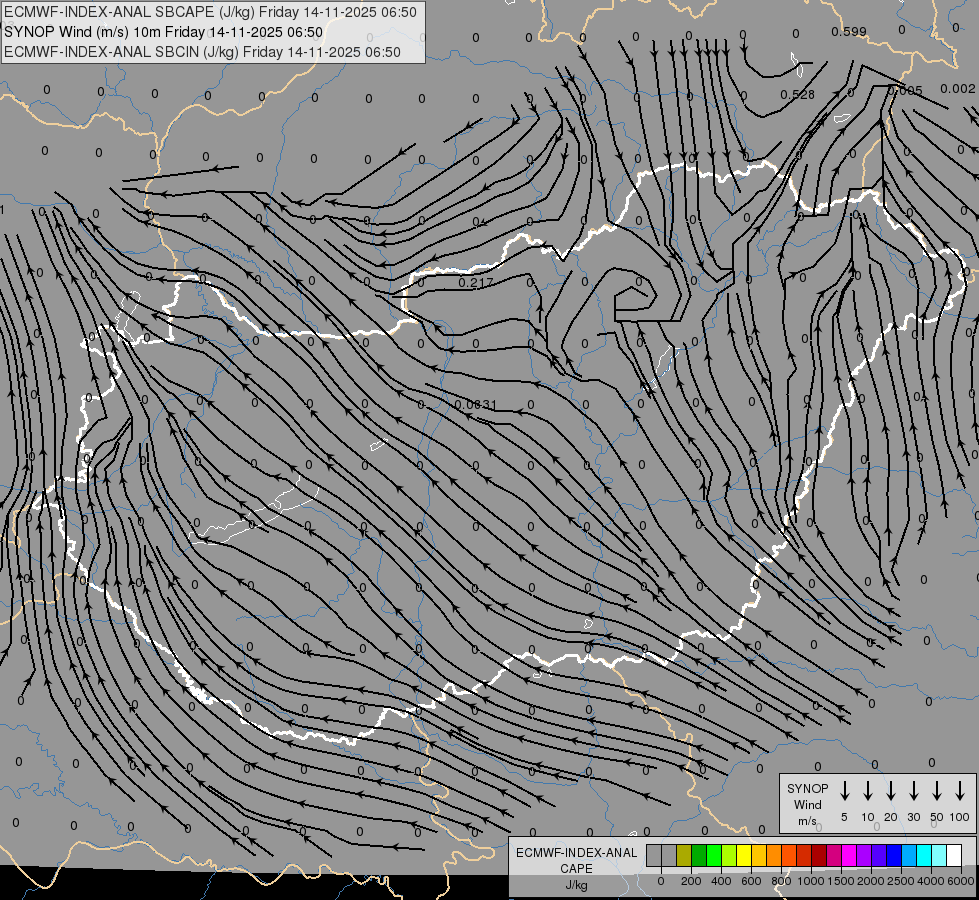
Task: Click the 600 tick on CAPE scale
Action: click(x=751, y=881)
